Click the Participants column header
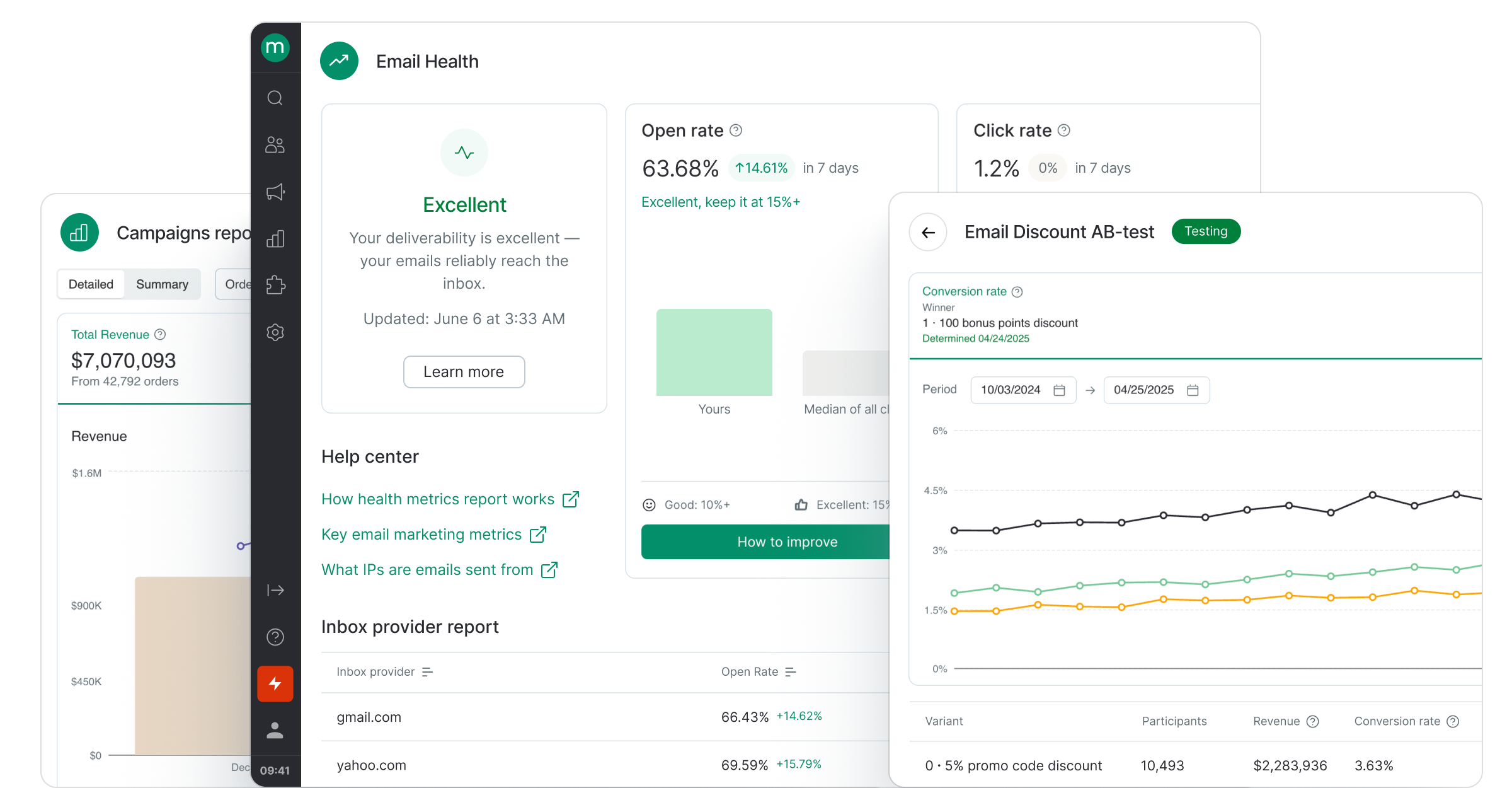 click(x=1174, y=722)
